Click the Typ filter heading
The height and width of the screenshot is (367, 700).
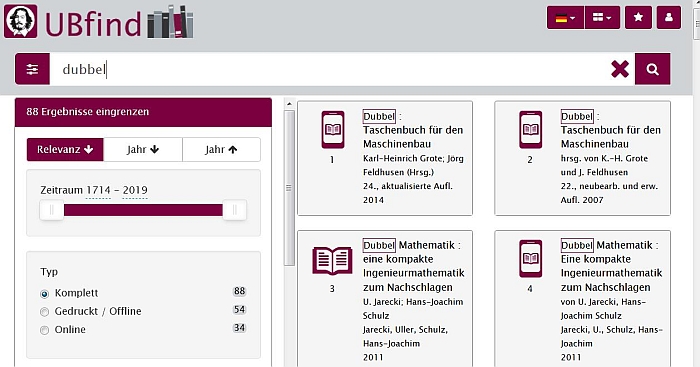(49, 272)
